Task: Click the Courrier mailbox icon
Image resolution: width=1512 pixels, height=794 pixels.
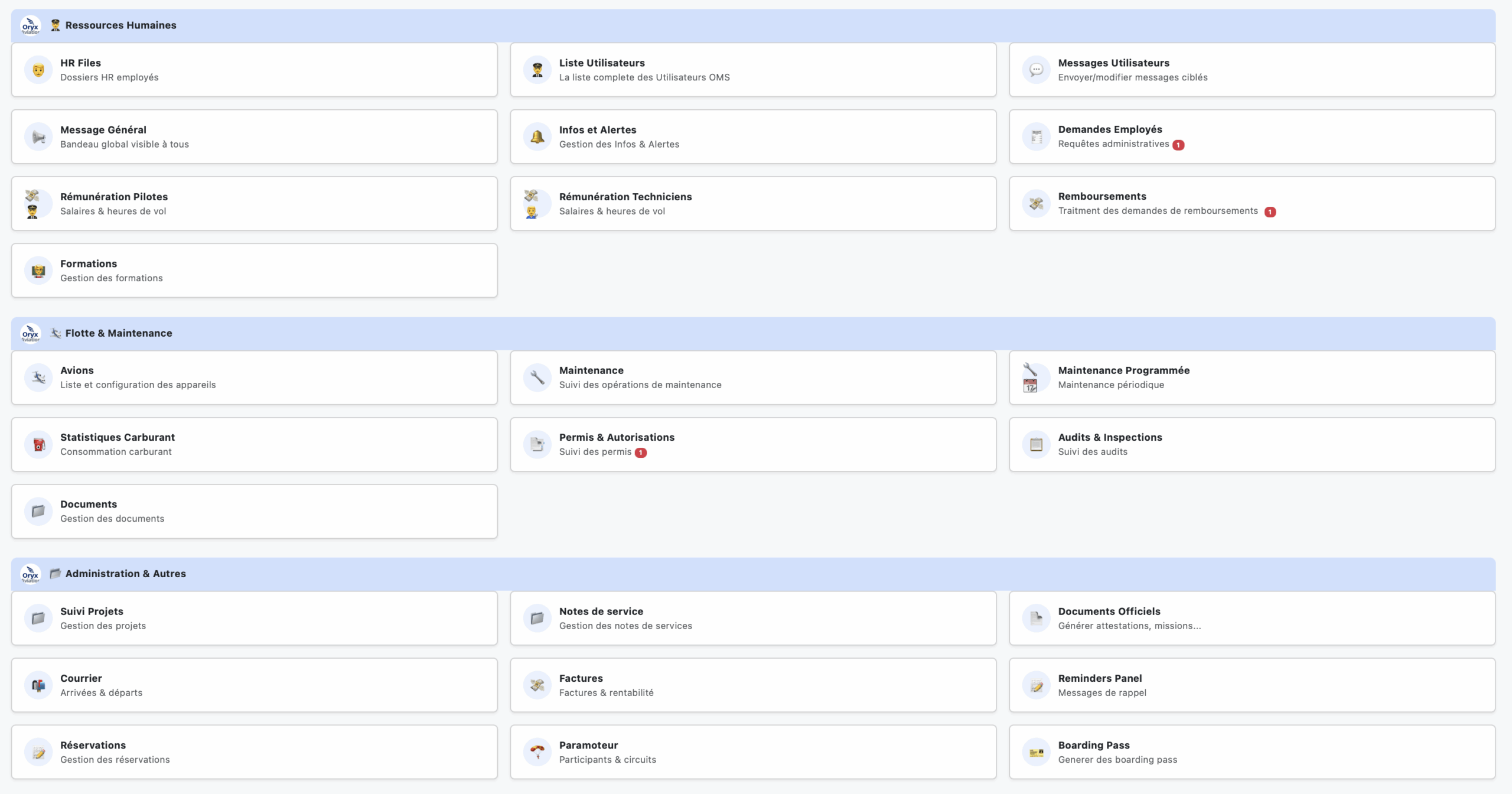Action: pyautogui.click(x=38, y=685)
